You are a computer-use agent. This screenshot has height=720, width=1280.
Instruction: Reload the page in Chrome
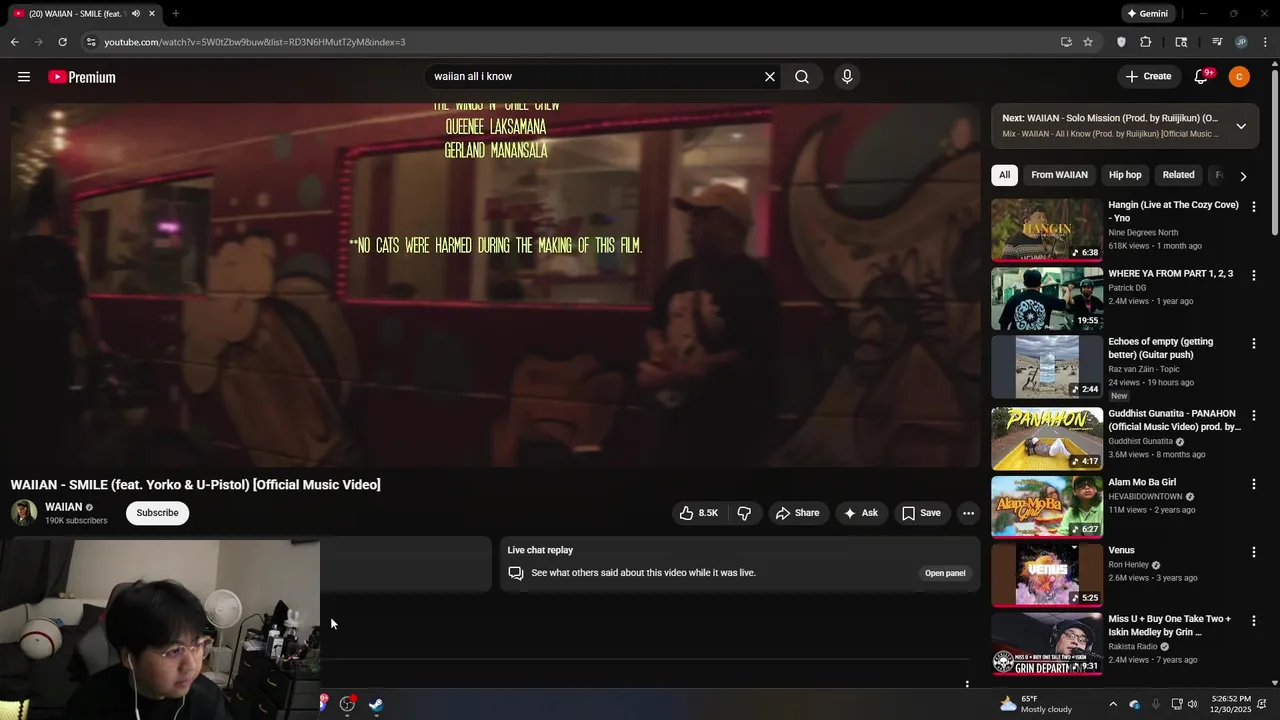coord(62,42)
